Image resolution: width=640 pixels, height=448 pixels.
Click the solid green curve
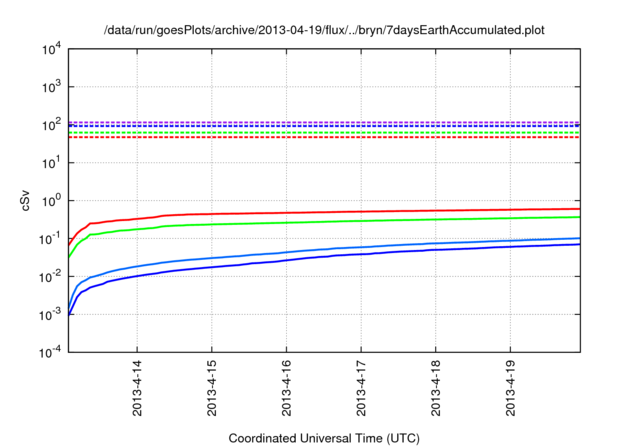pos(400,220)
